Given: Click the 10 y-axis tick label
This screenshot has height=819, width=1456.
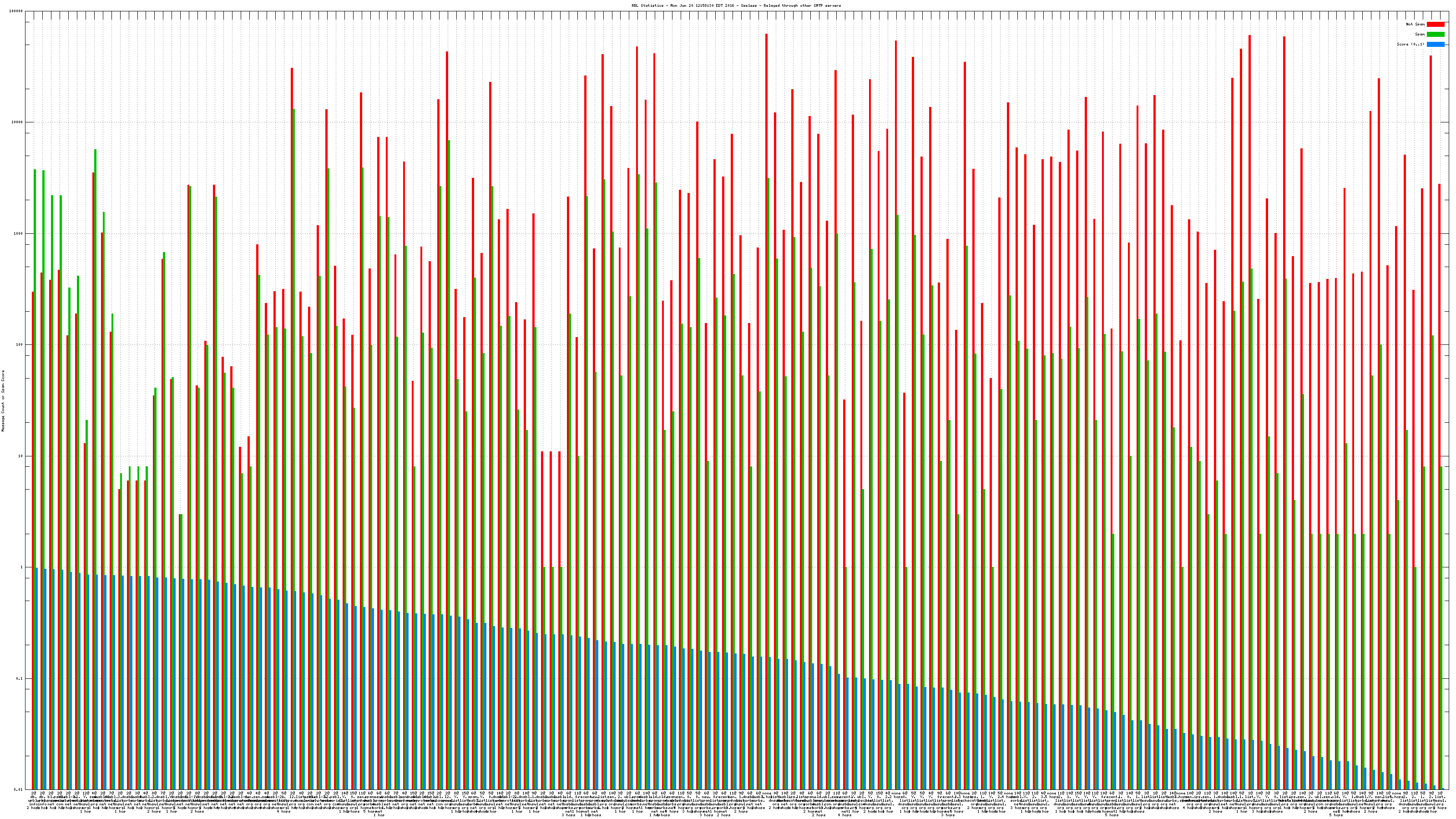Looking at the screenshot, I should tap(21, 456).
